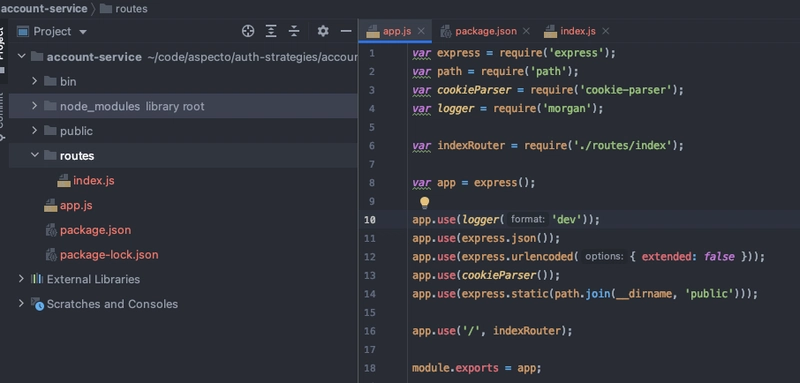Collapse the routes folder
This screenshot has width=800, height=383.
(x=35, y=155)
